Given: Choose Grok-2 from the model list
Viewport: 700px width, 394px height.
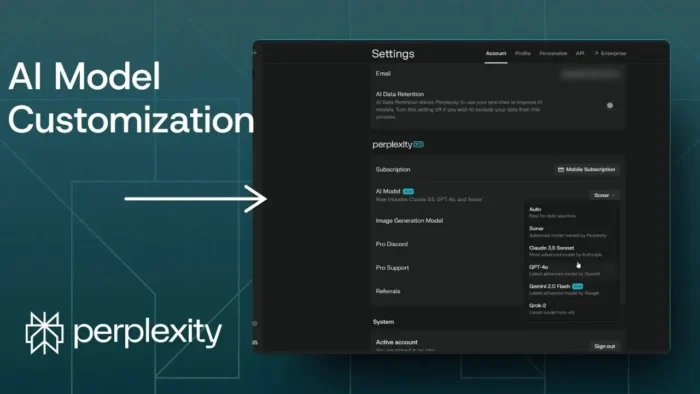Looking at the screenshot, I should tap(571, 308).
